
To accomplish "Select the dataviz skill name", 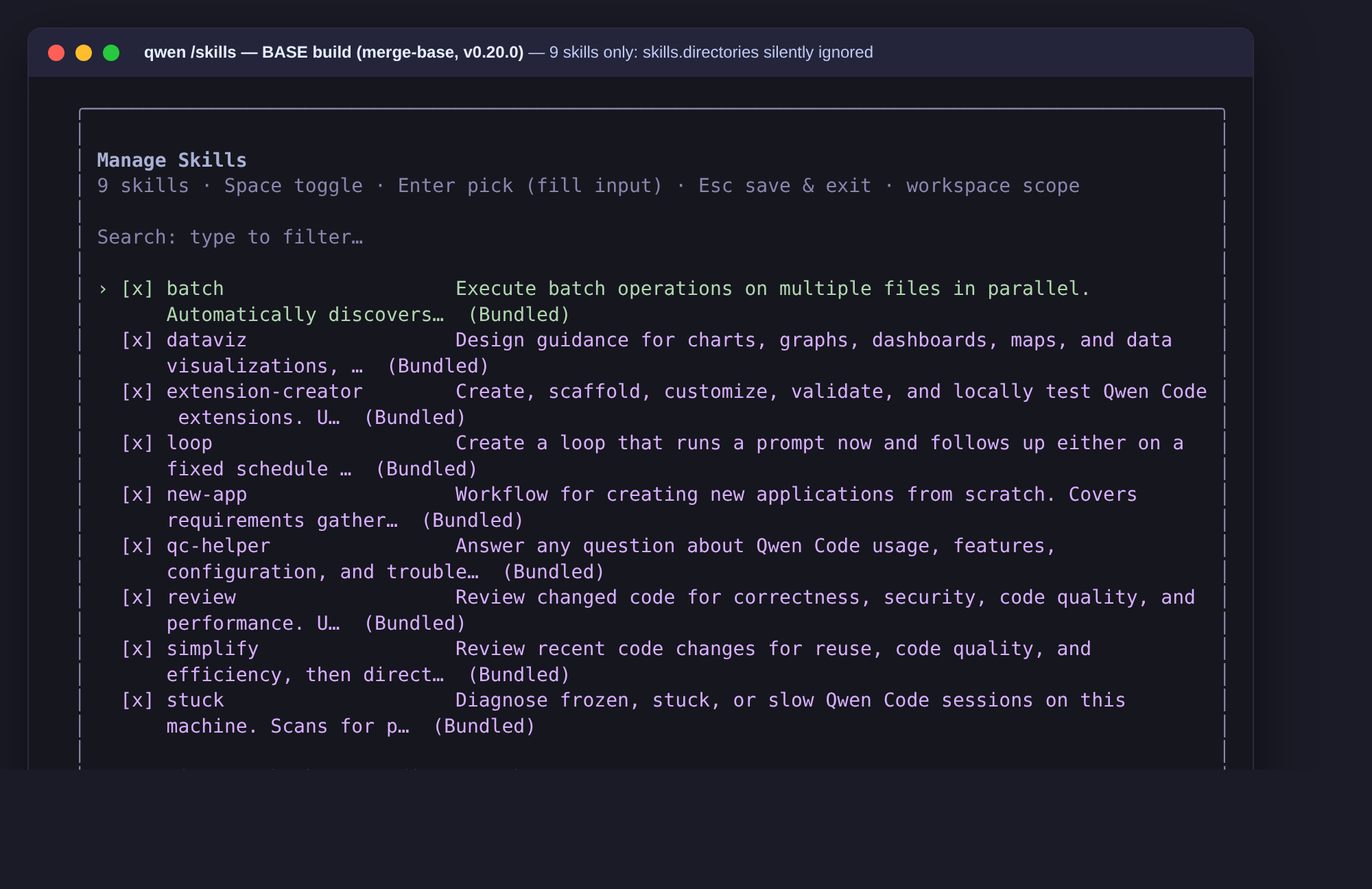I will coord(206,340).
